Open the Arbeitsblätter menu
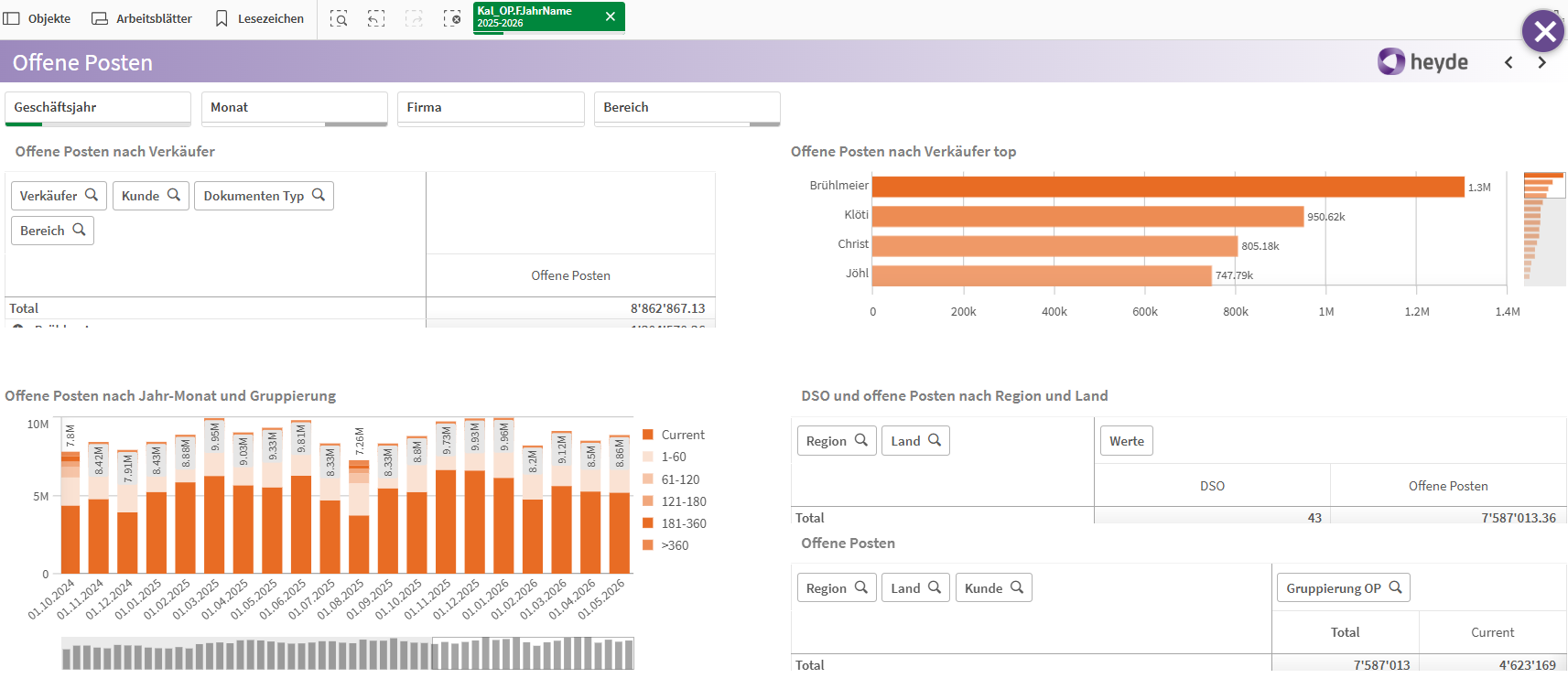The image size is (1568, 678). tap(142, 18)
